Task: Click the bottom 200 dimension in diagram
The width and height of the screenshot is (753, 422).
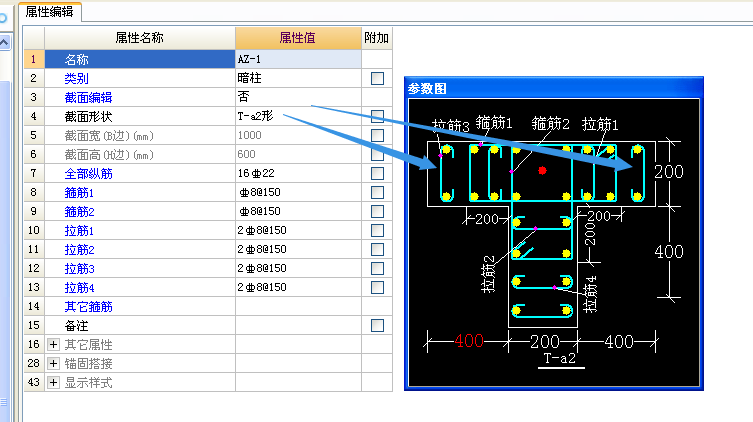Action: tap(545, 341)
